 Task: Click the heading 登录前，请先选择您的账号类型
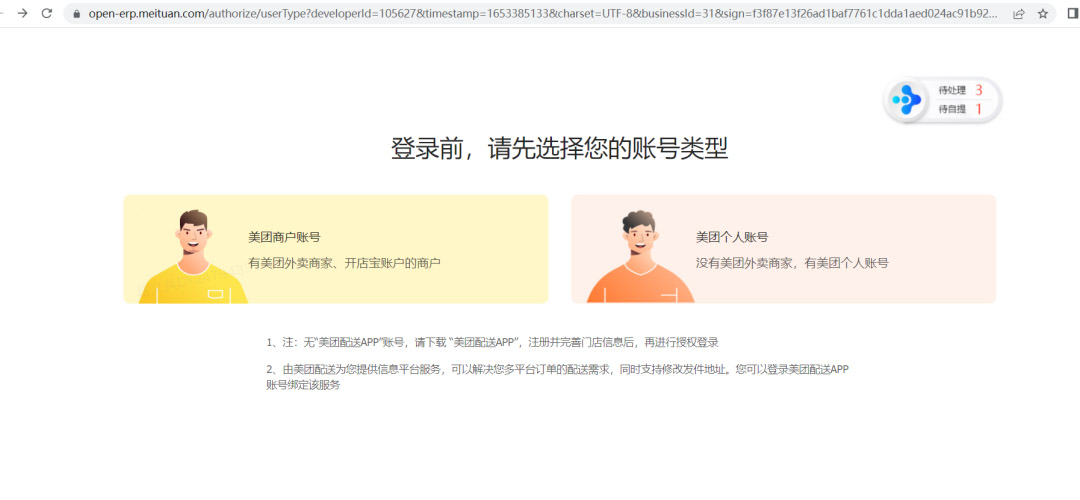pos(559,148)
